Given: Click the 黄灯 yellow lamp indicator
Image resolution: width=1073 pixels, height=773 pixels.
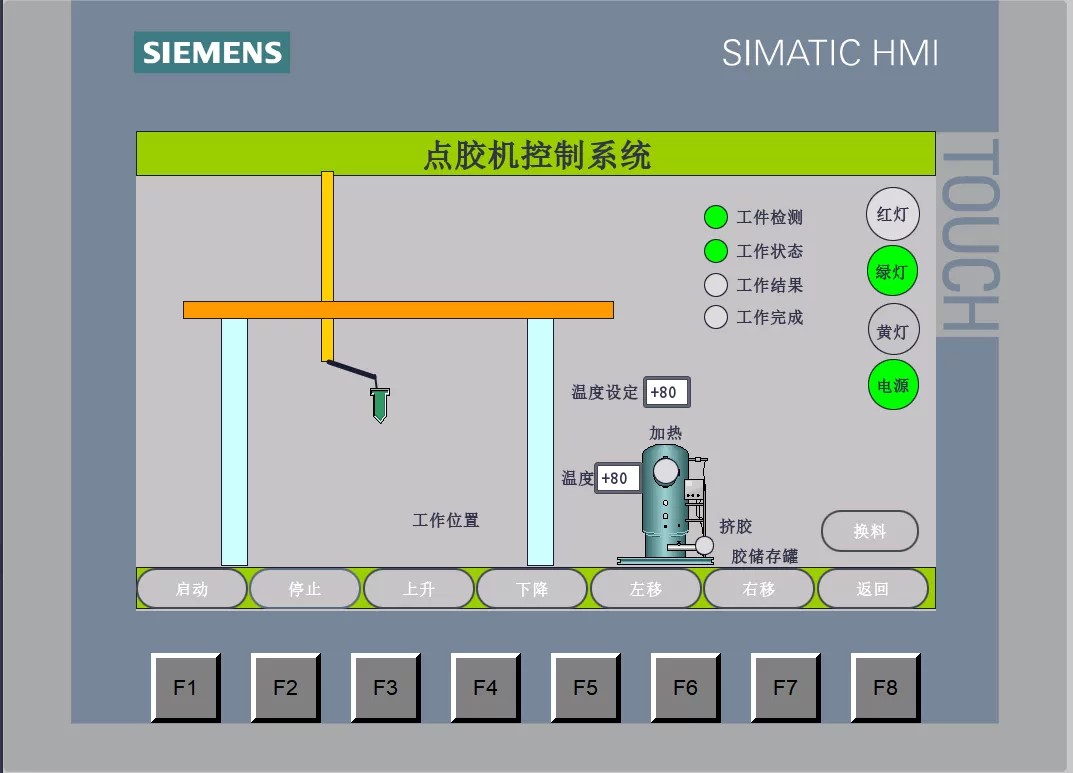Looking at the screenshot, I should point(891,328).
